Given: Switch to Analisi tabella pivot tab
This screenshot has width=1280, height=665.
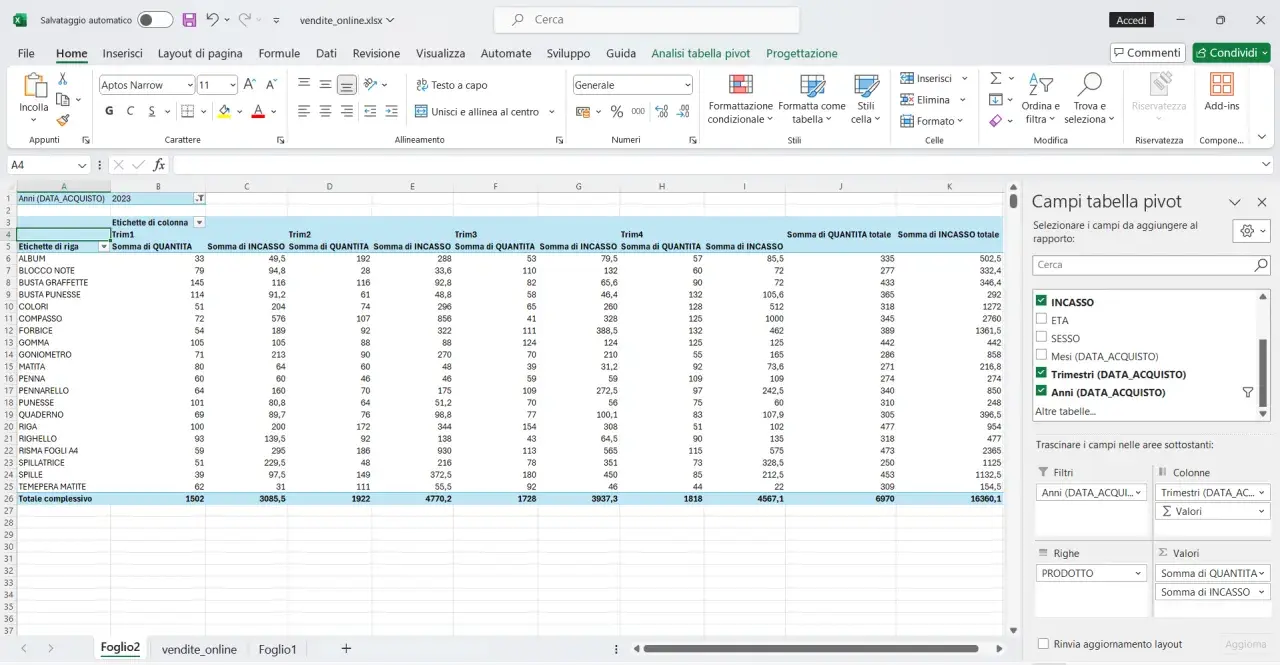Looking at the screenshot, I should [x=700, y=53].
